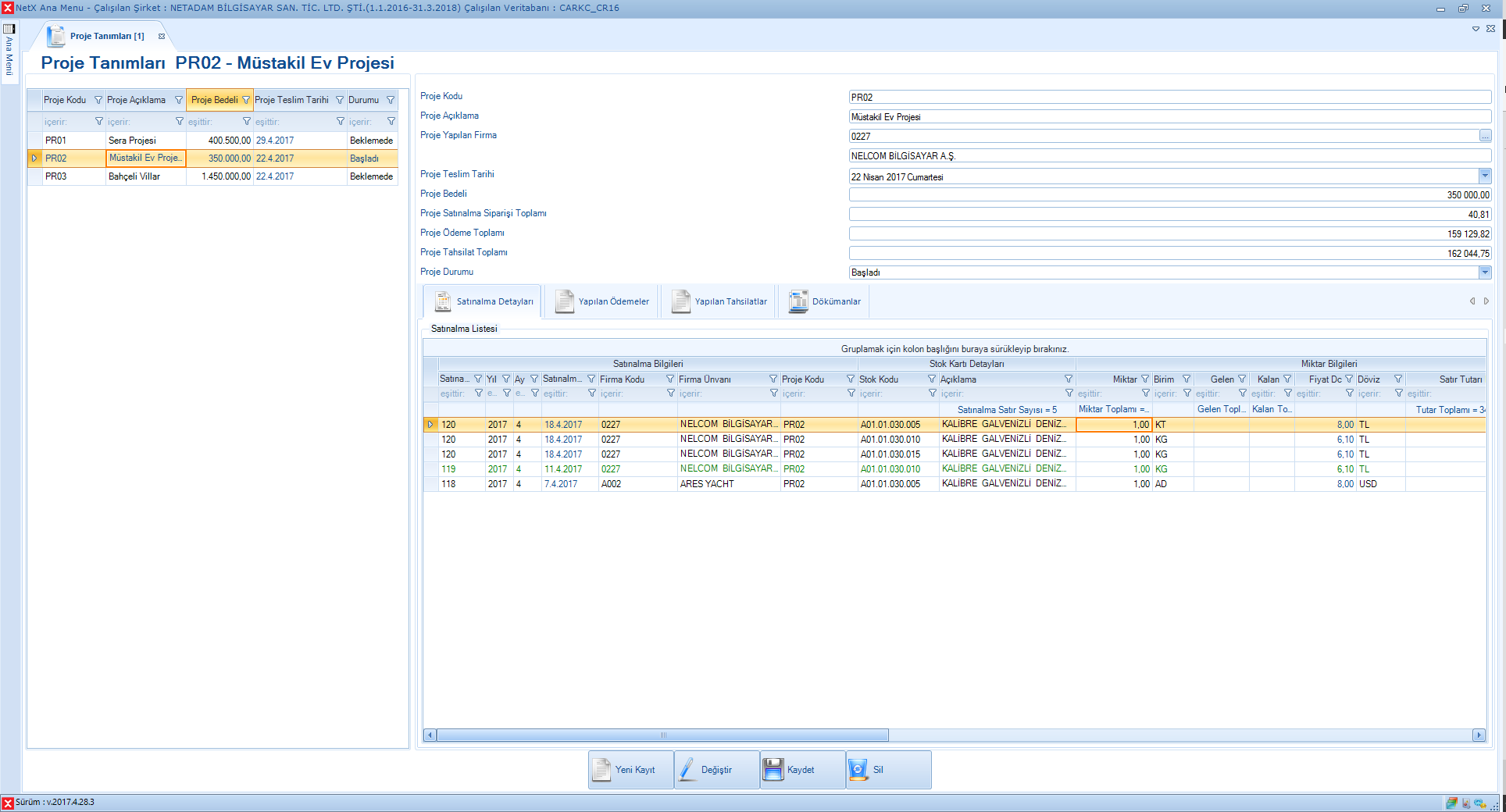
Task: Select the ARES YACHT purchase row
Action: click(x=707, y=484)
